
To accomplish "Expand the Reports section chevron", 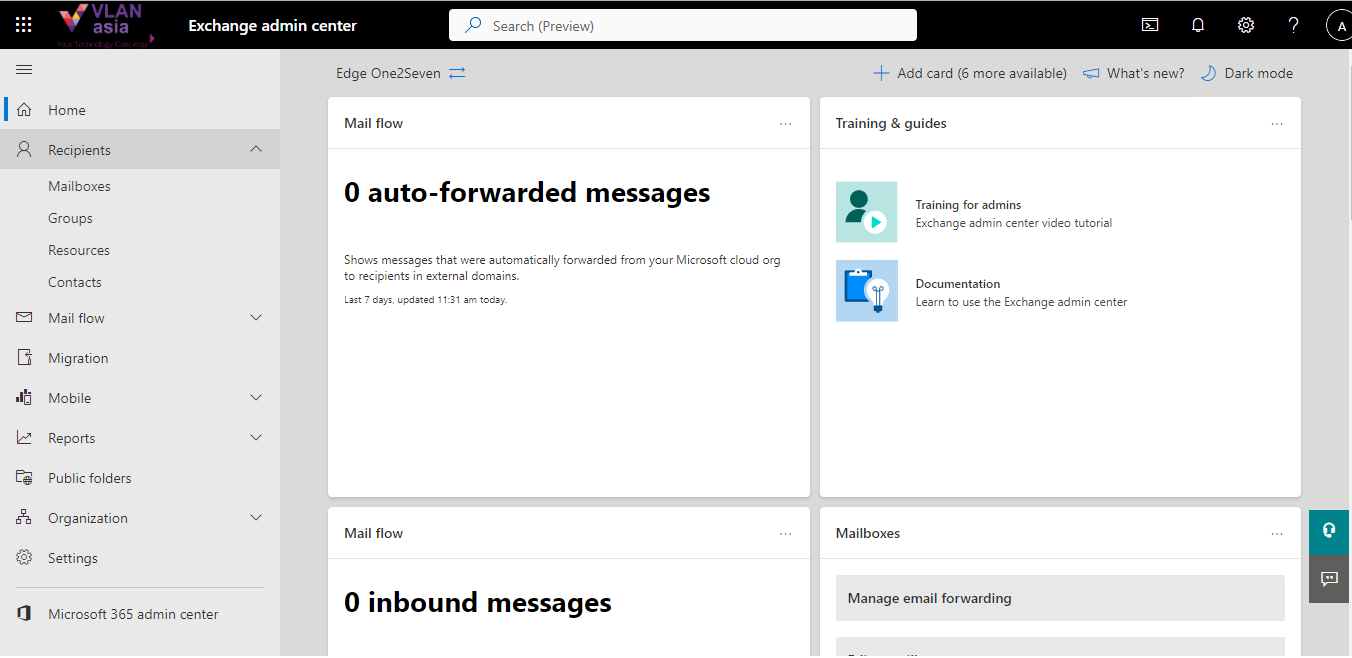I will pyautogui.click(x=256, y=438).
